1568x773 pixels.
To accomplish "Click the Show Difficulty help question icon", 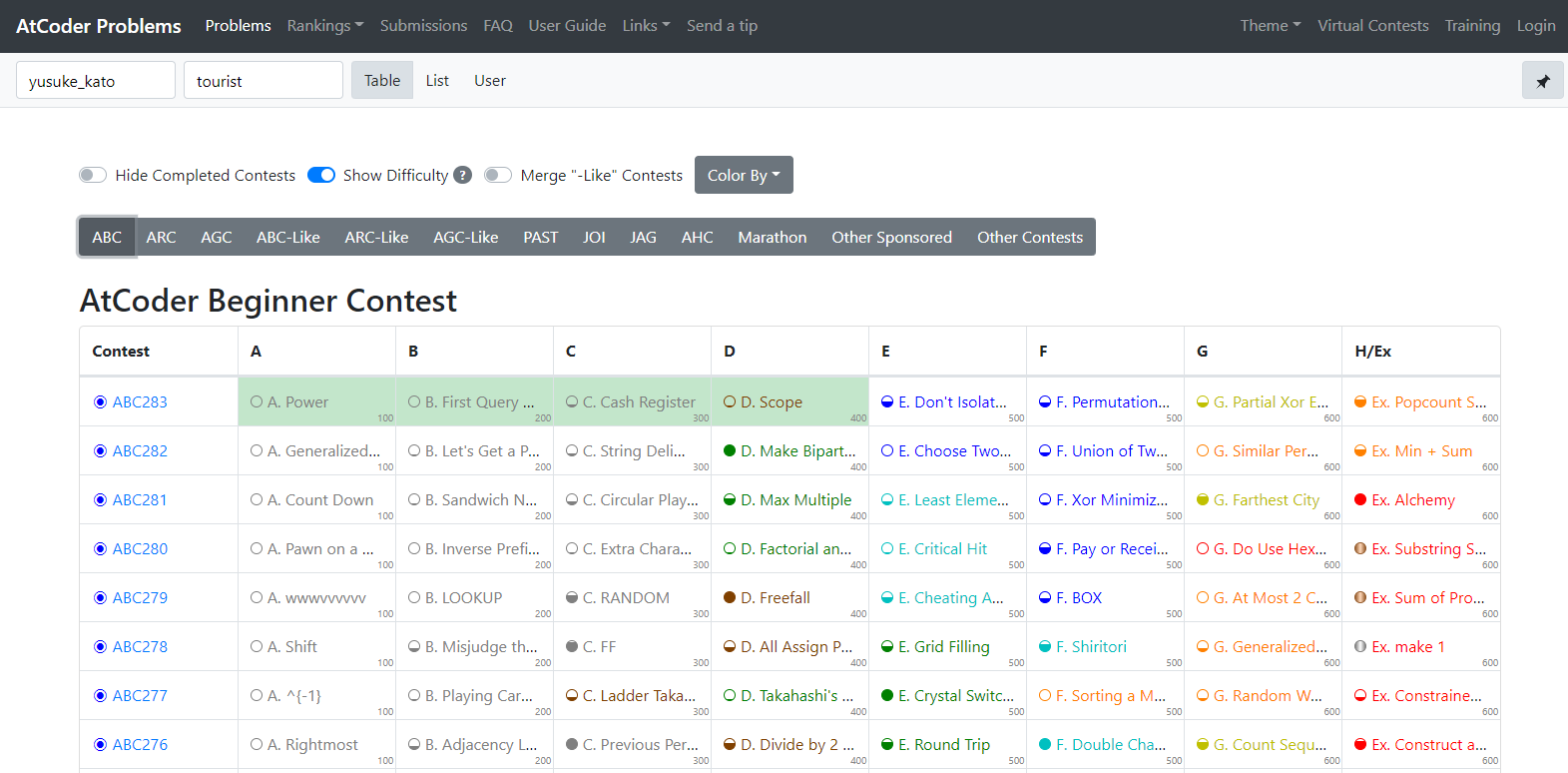I will (462, 175).
